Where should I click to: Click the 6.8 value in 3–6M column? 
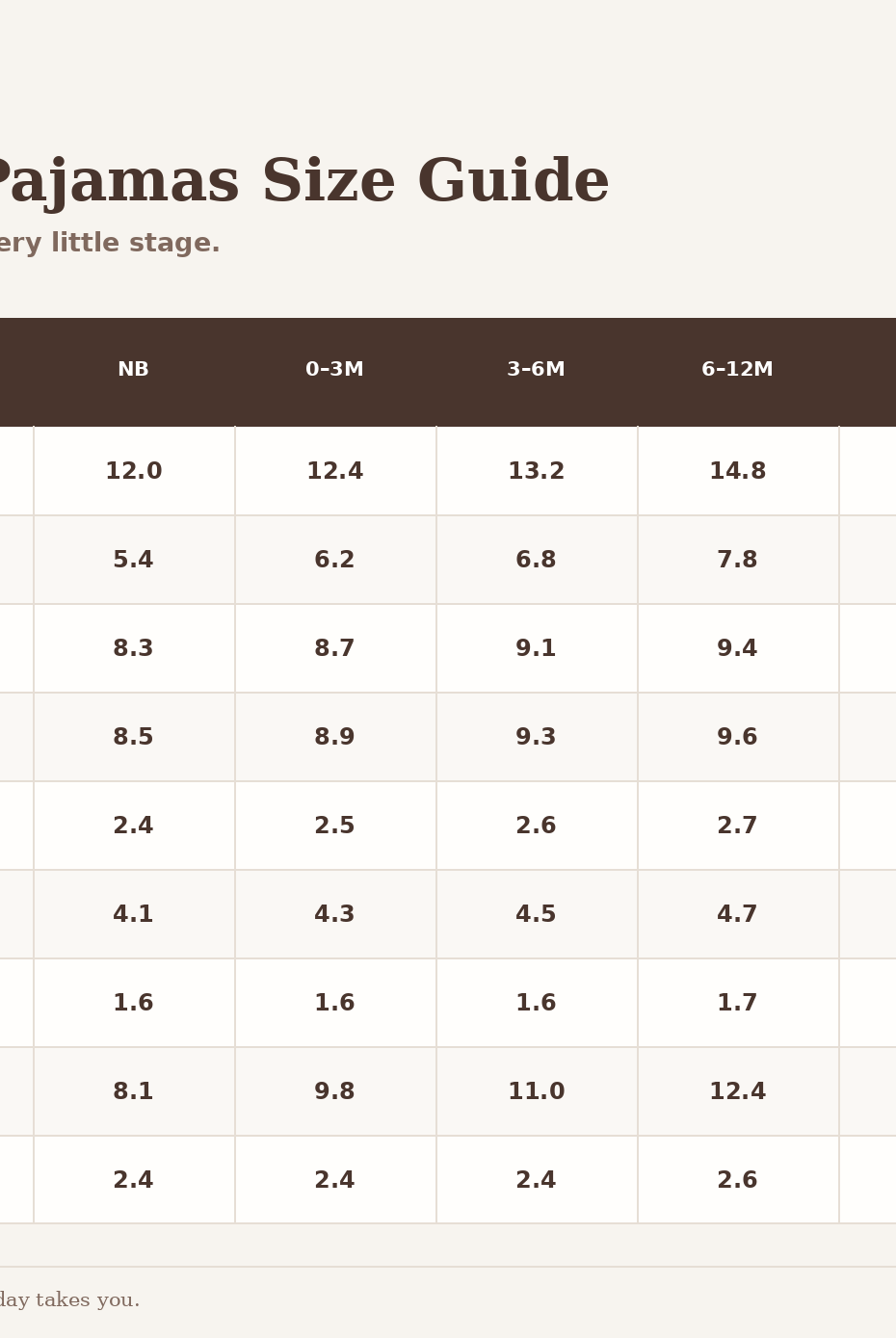[x=537, y=560]
